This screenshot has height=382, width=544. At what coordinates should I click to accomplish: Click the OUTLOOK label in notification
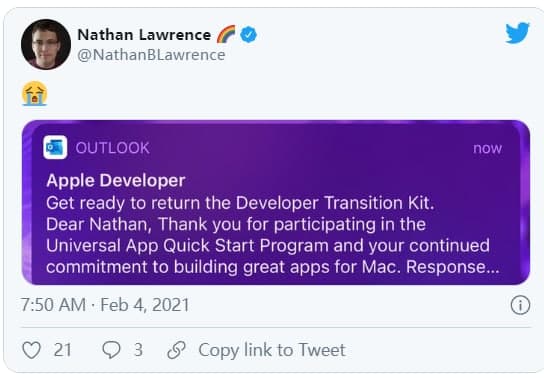tap(112, 148)
